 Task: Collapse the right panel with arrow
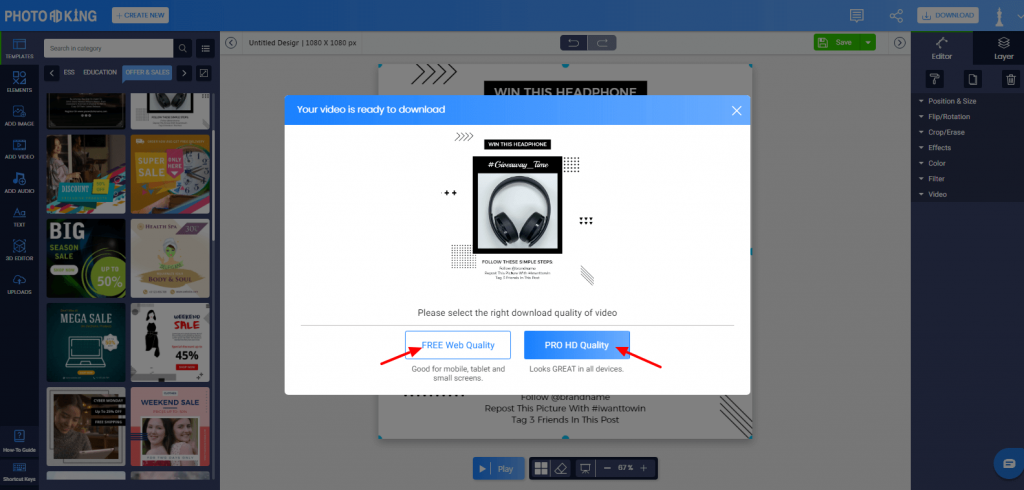tap(899, 42)
